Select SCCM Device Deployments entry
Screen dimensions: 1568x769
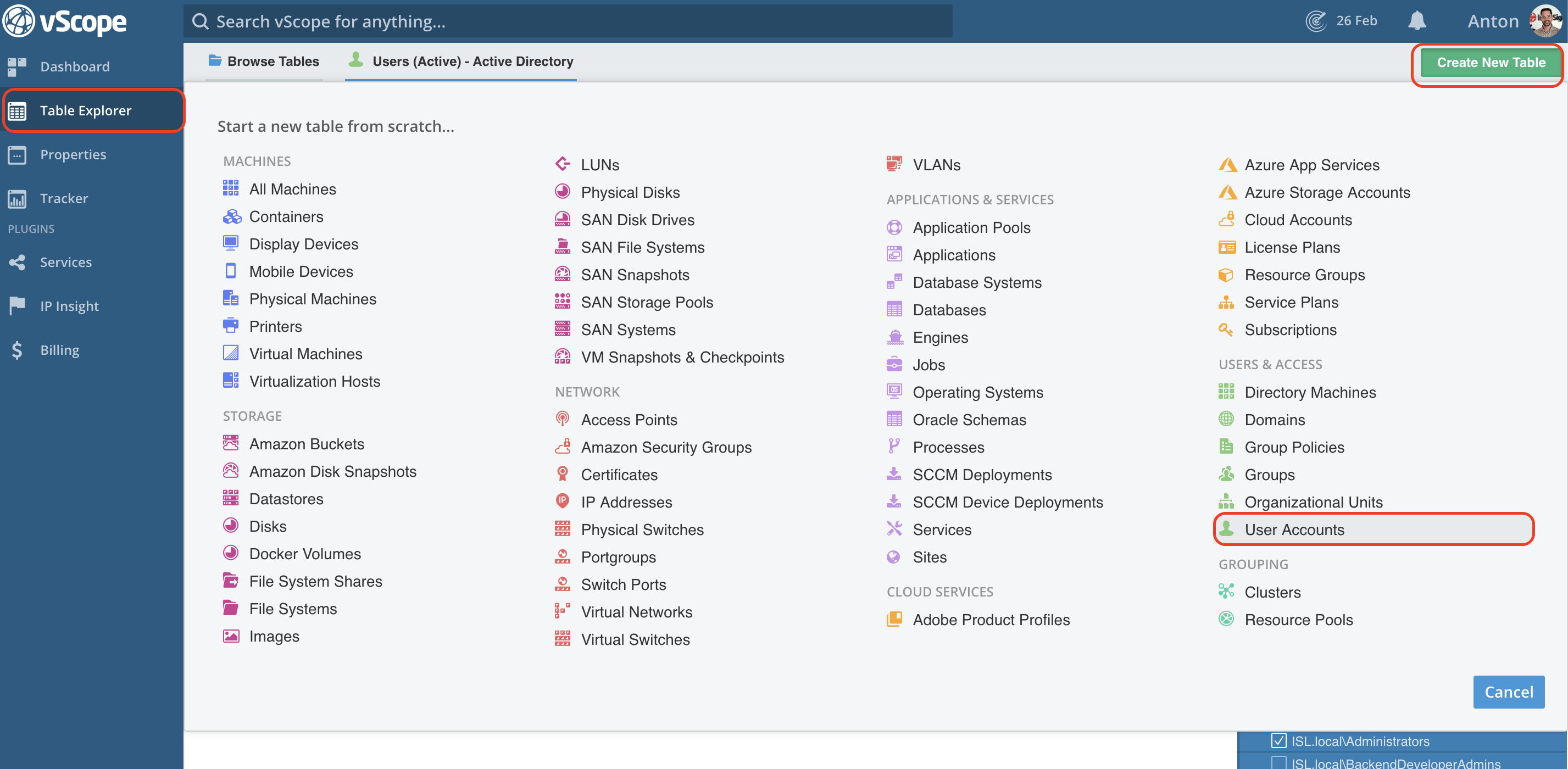coord(1008,502)
